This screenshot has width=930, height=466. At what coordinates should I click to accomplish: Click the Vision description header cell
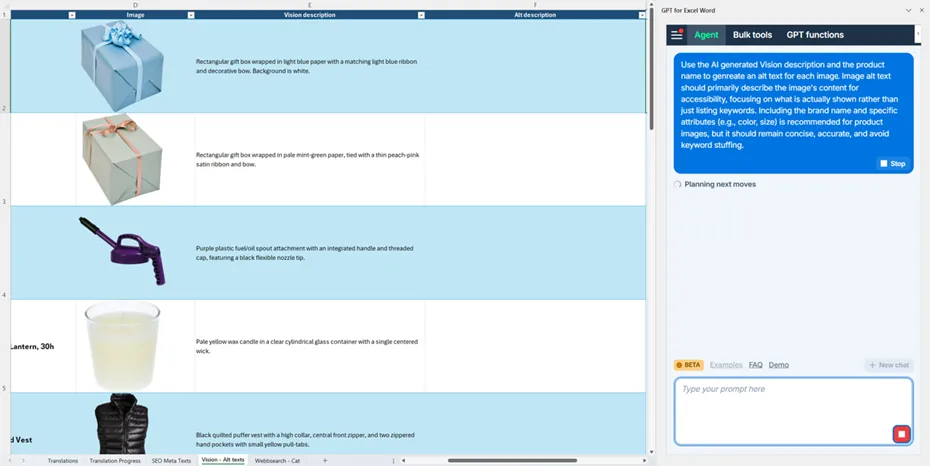tap(310, 15)
